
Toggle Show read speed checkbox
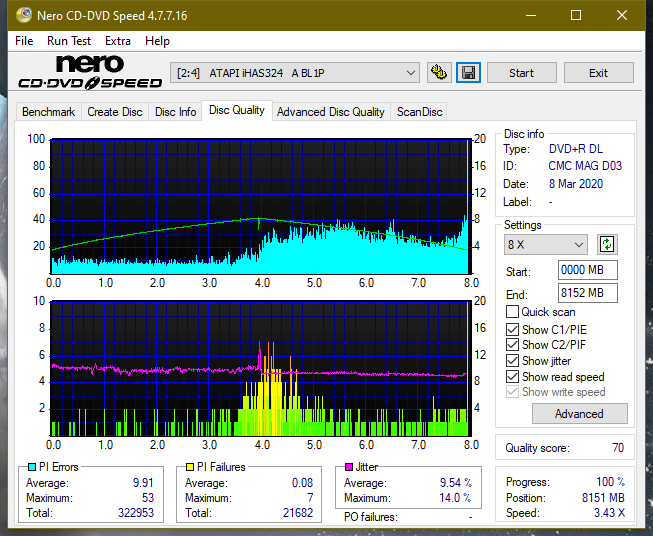coord(512,376)
